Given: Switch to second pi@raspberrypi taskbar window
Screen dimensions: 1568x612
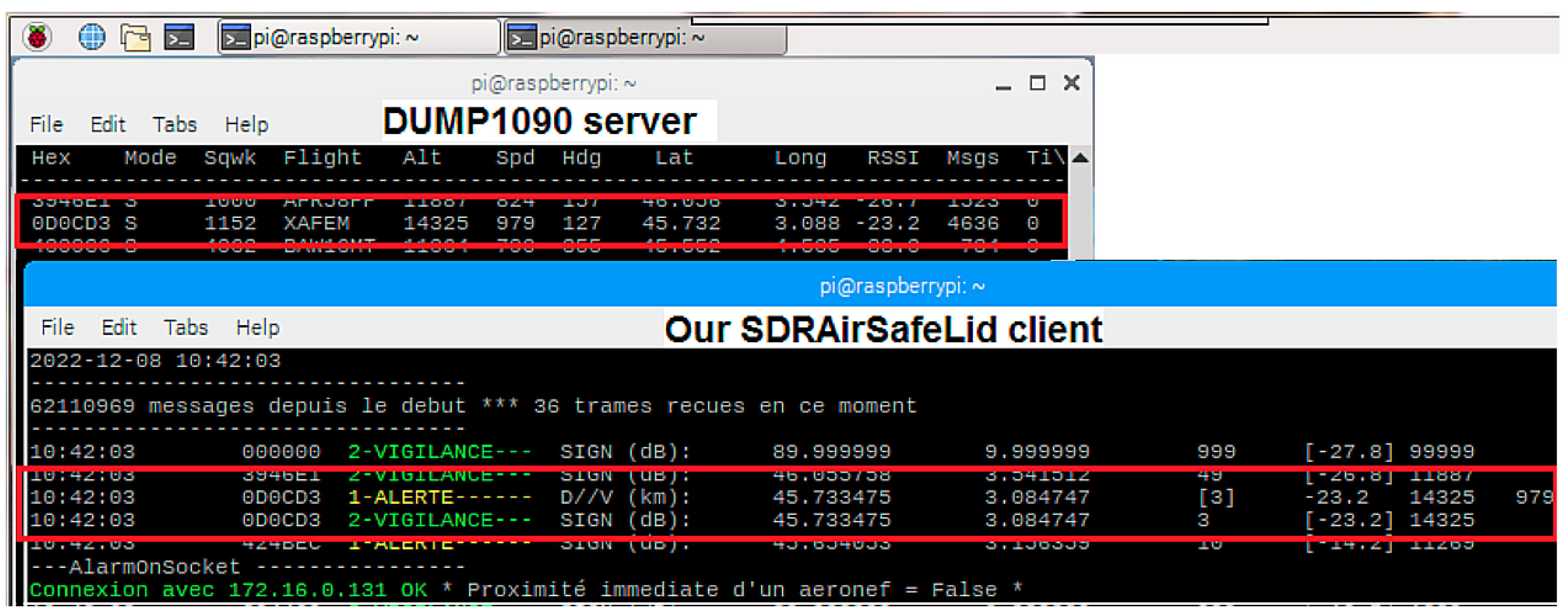Looking at the screenshot, I should tap(644, 38).
